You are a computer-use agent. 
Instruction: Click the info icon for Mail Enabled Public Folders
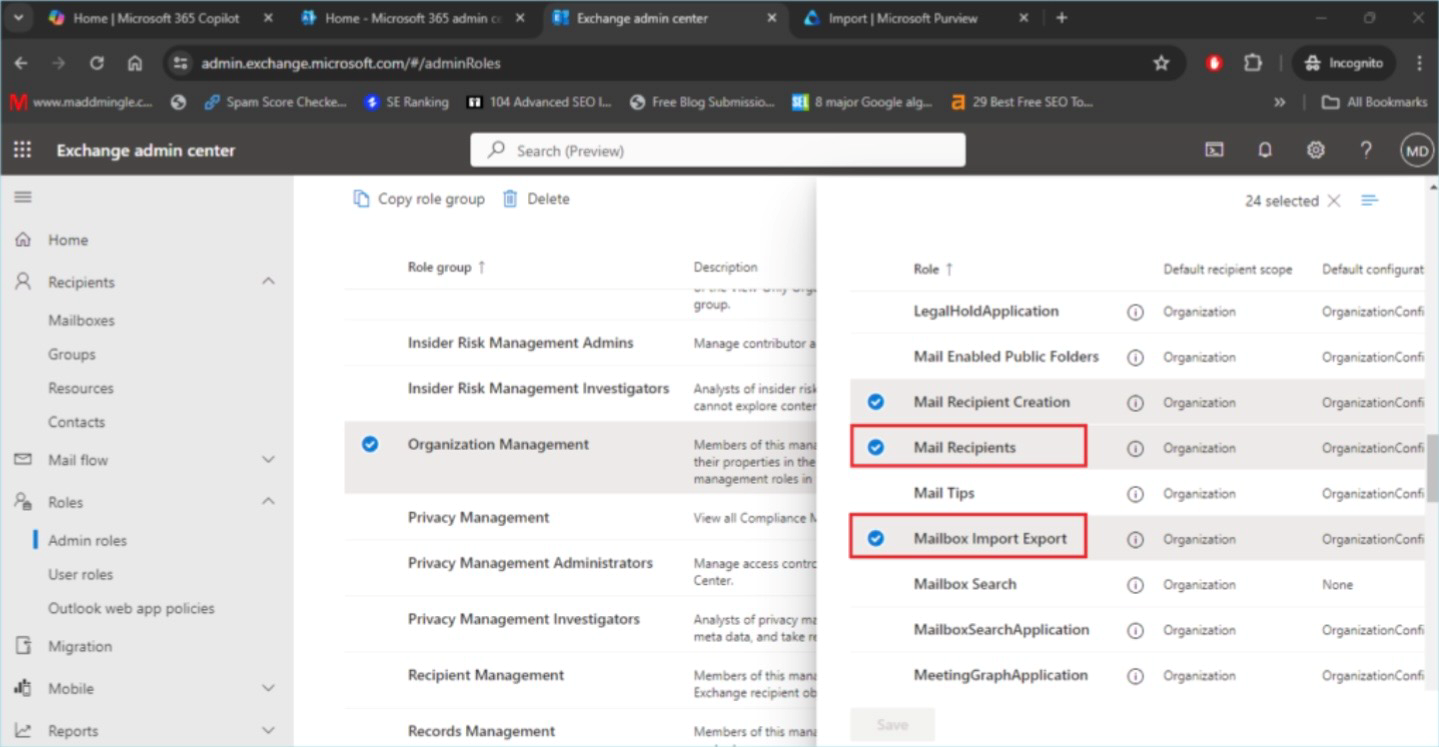coord(1135,357)
